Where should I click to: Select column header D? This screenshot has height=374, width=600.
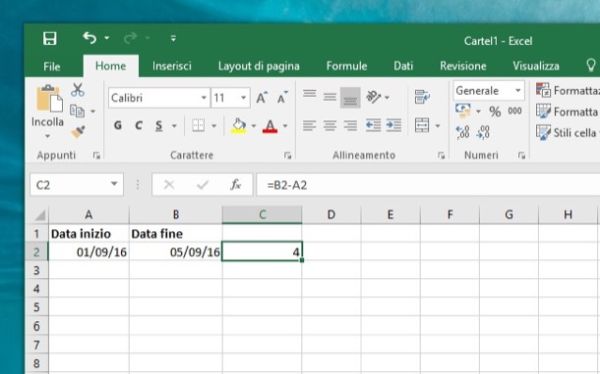click(331, 214)
